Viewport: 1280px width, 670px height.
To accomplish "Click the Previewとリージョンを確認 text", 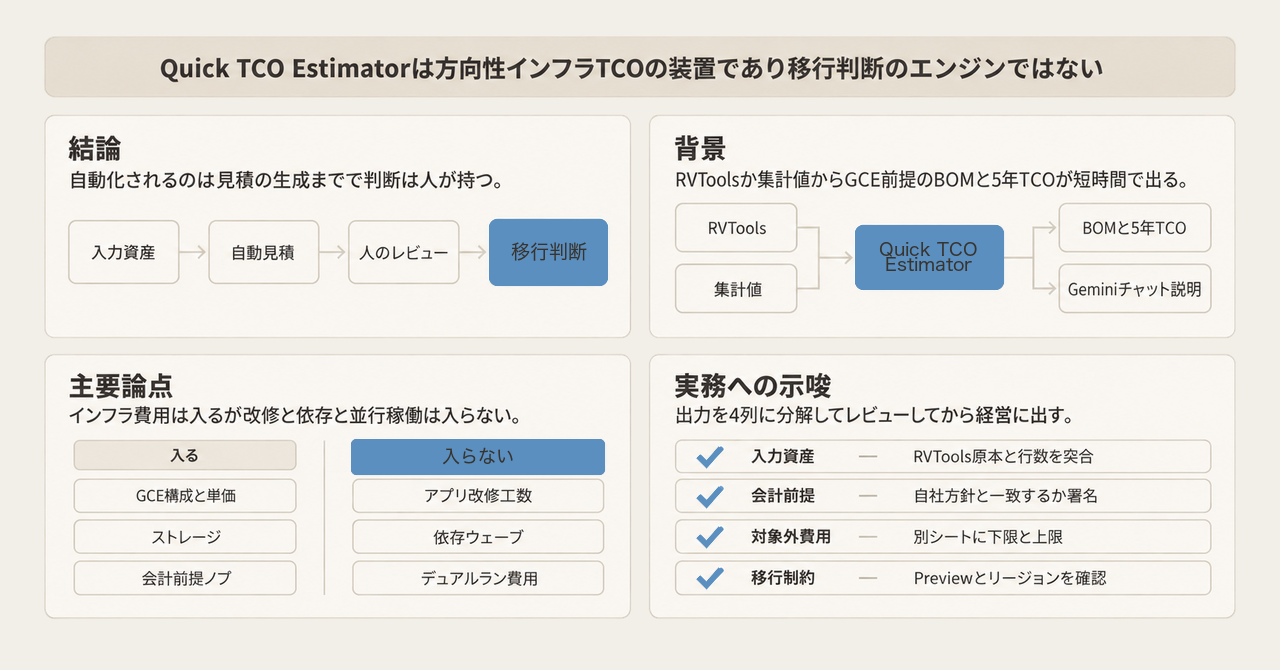I will point(1010,578).
